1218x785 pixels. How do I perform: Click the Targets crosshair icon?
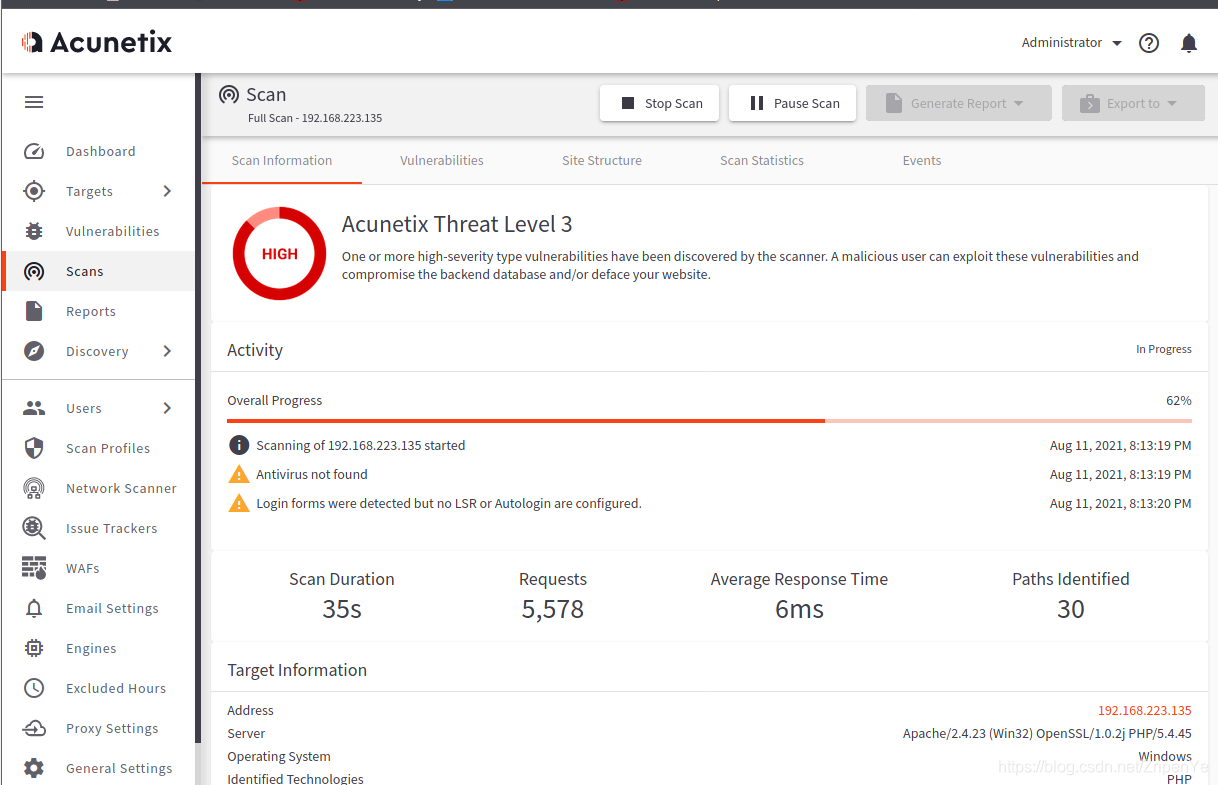(x=34, y=191)
